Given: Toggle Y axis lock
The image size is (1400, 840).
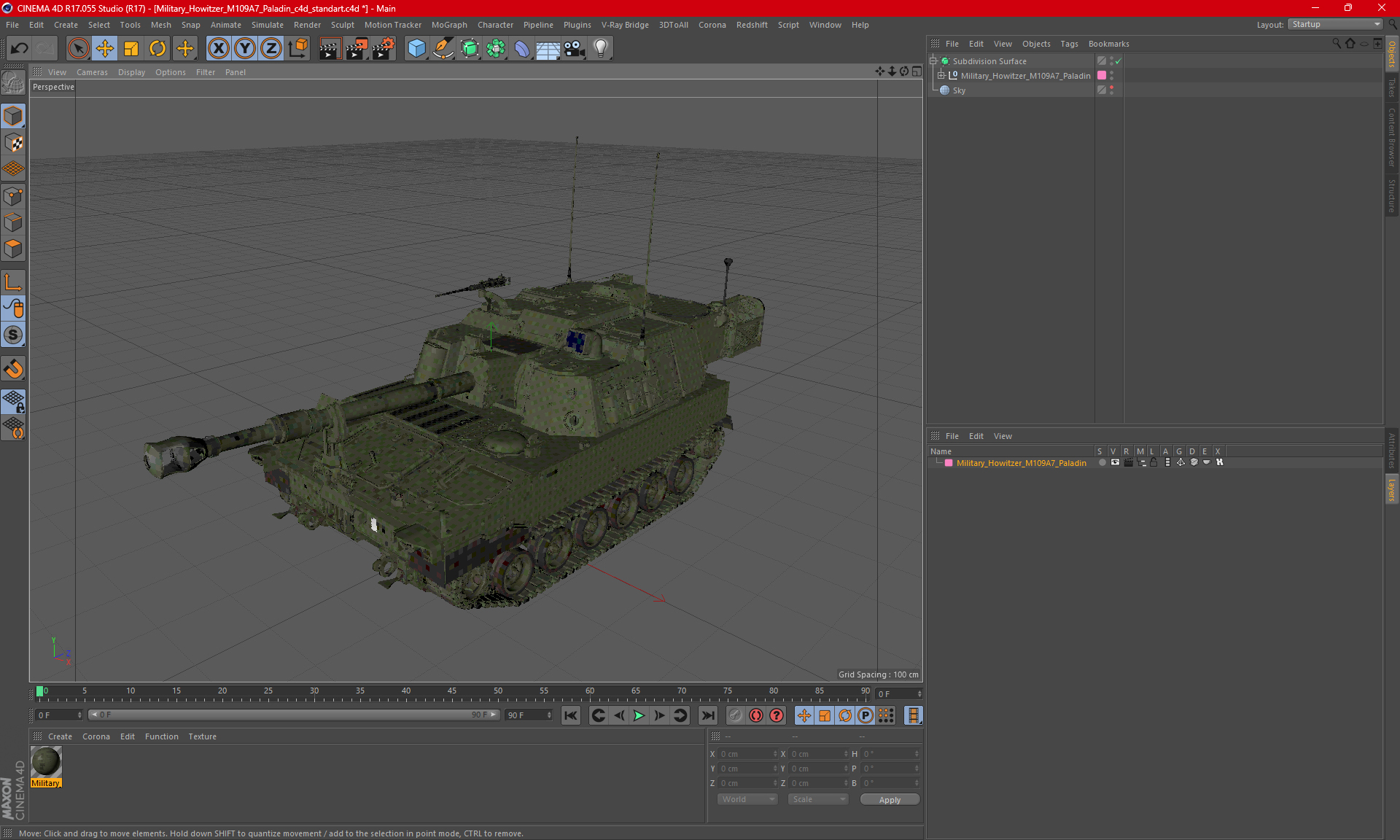Looking at the screenshot, I should pos(245,48).
